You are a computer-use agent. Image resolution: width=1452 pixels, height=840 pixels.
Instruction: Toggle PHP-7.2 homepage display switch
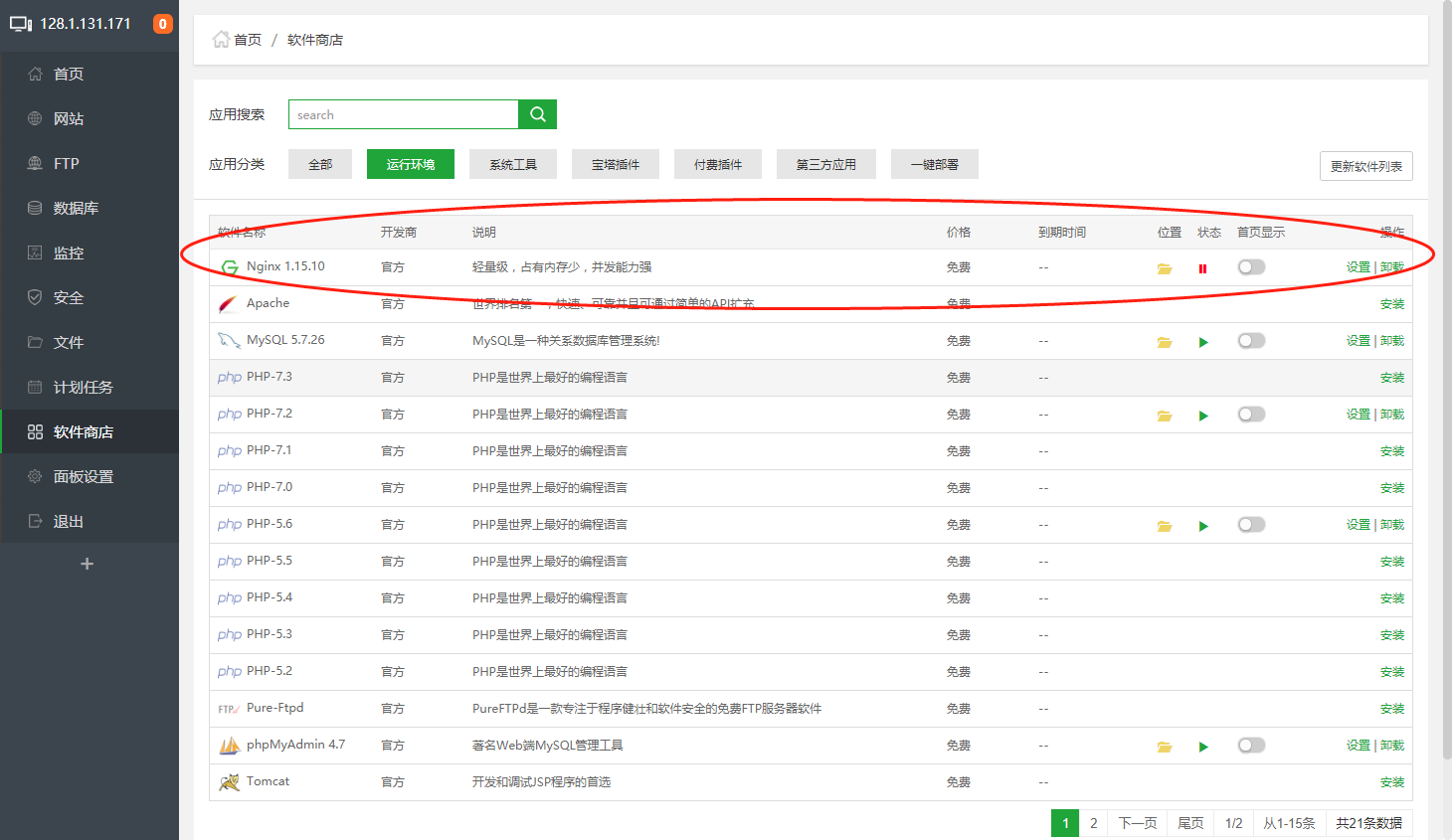1251,414
